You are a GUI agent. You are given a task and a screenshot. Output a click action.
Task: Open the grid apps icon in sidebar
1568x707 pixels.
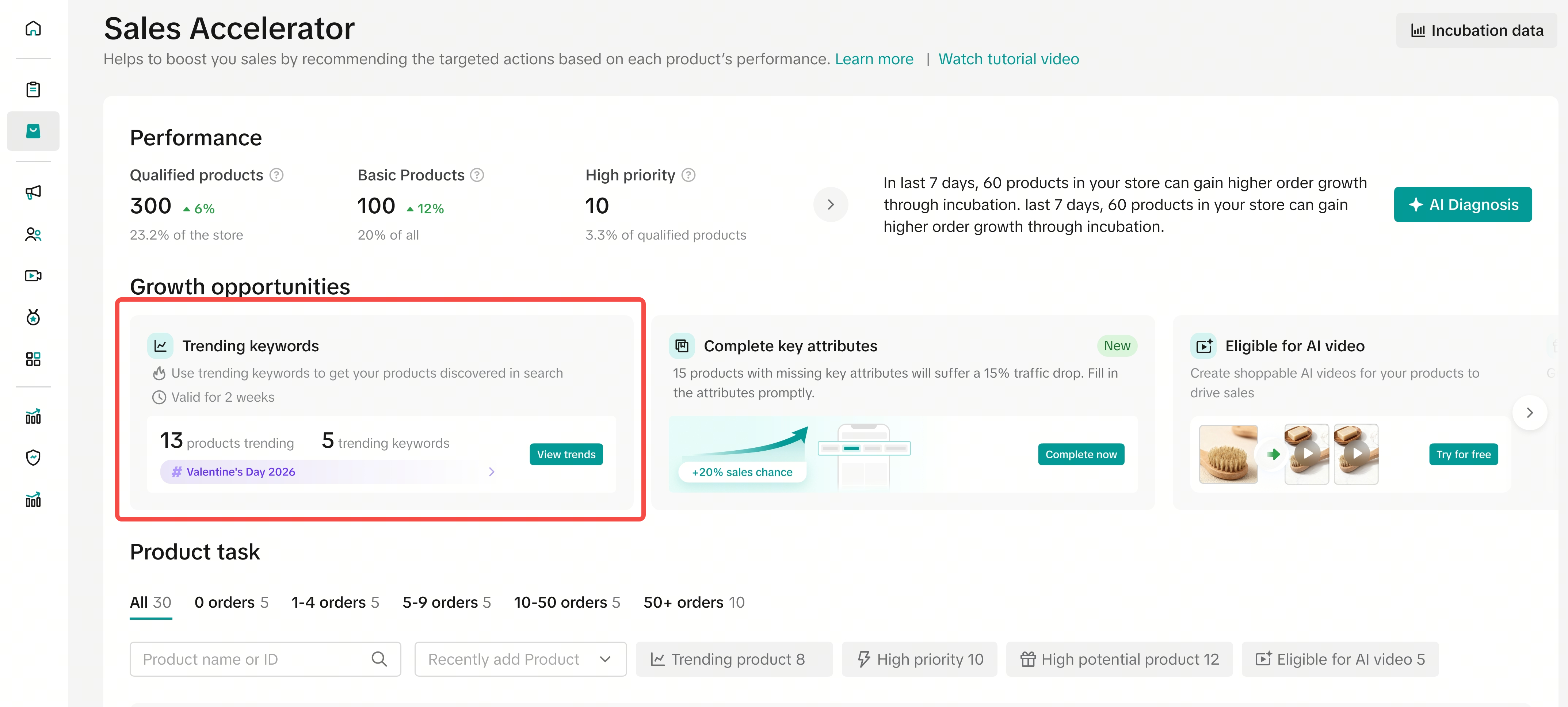[33, 359]
